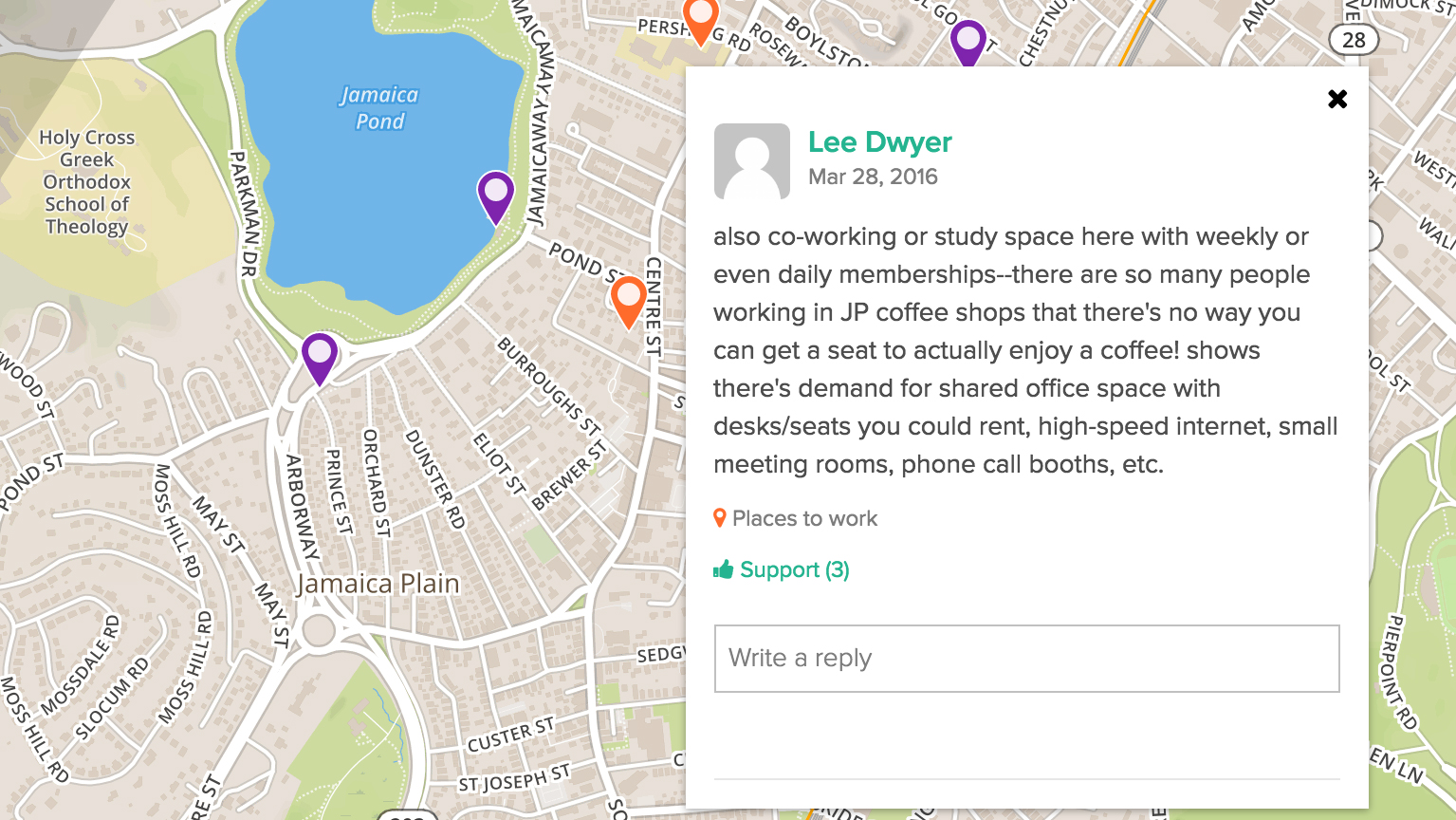Close the comment popup with the X
Screen dimensions: 1456x820
click(x=1337, y=99)
